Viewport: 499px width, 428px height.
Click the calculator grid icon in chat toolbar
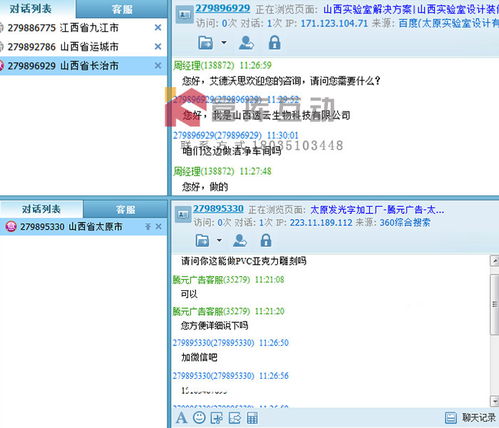tap(252, 418)
